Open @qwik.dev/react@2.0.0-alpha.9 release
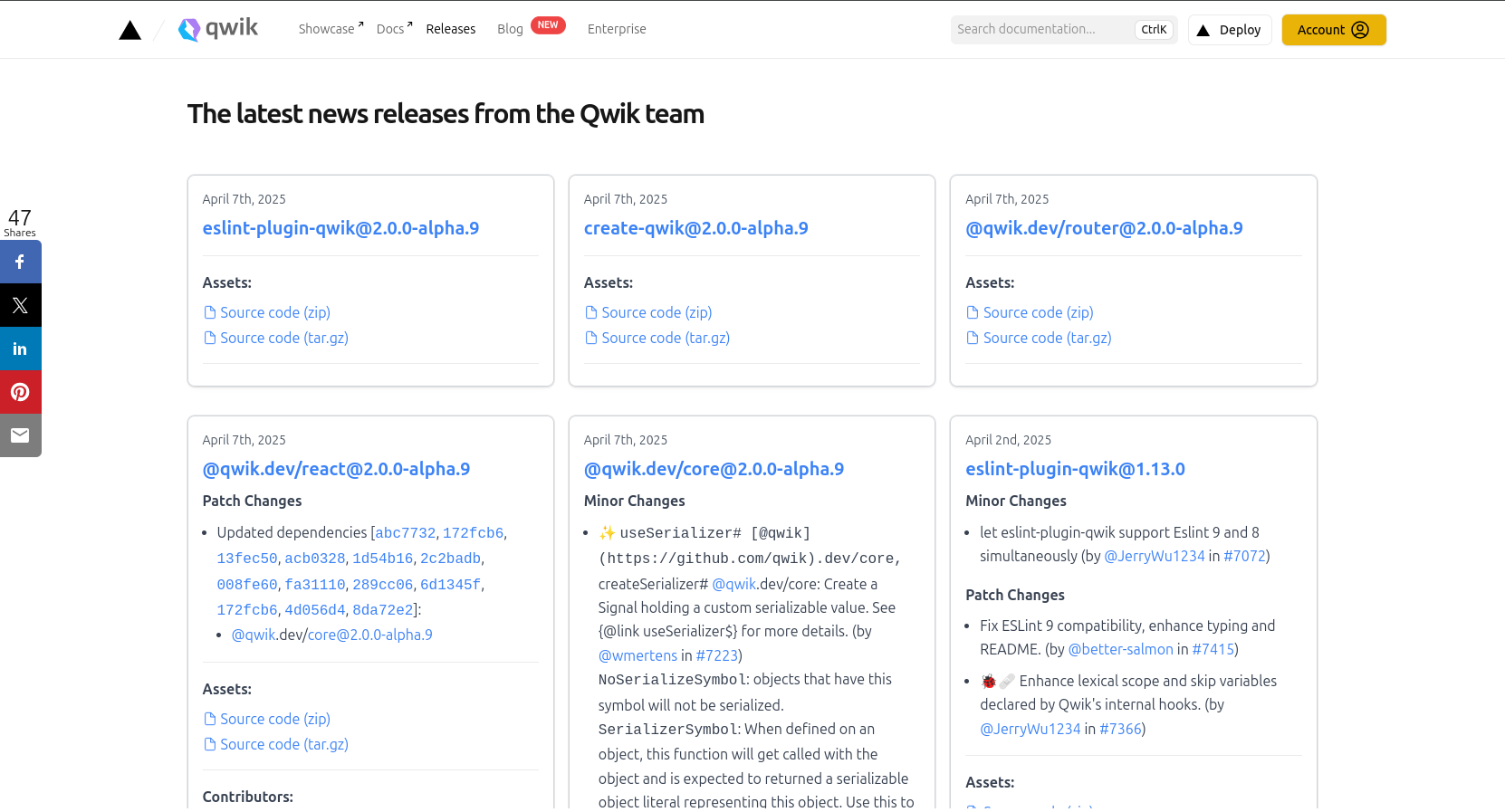Viewport: 1505px width, 812px height. (x=336, y=469)
